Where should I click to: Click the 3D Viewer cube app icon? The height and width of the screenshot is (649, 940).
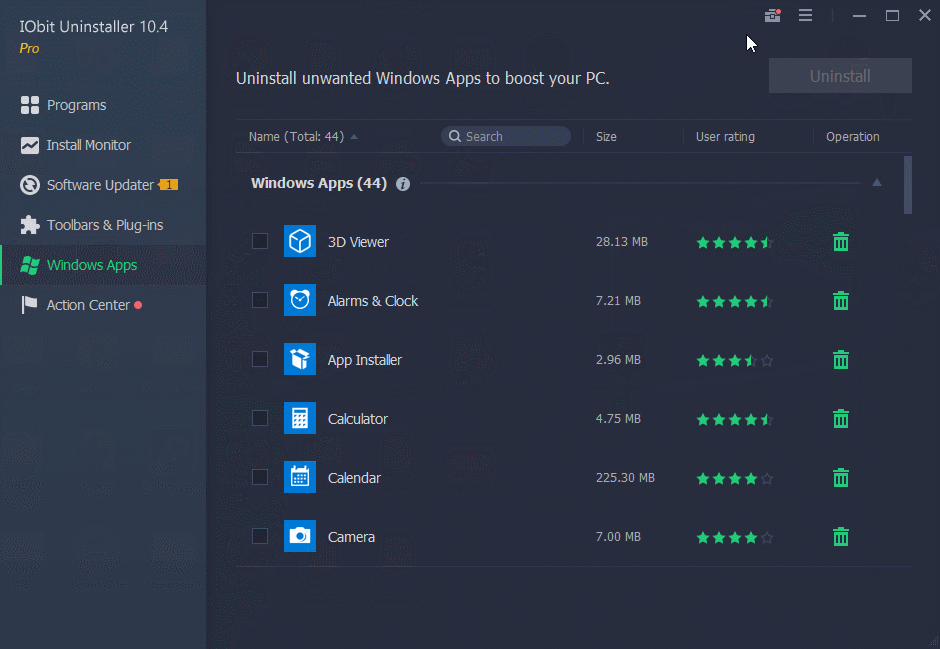click(x=300, y=242)
